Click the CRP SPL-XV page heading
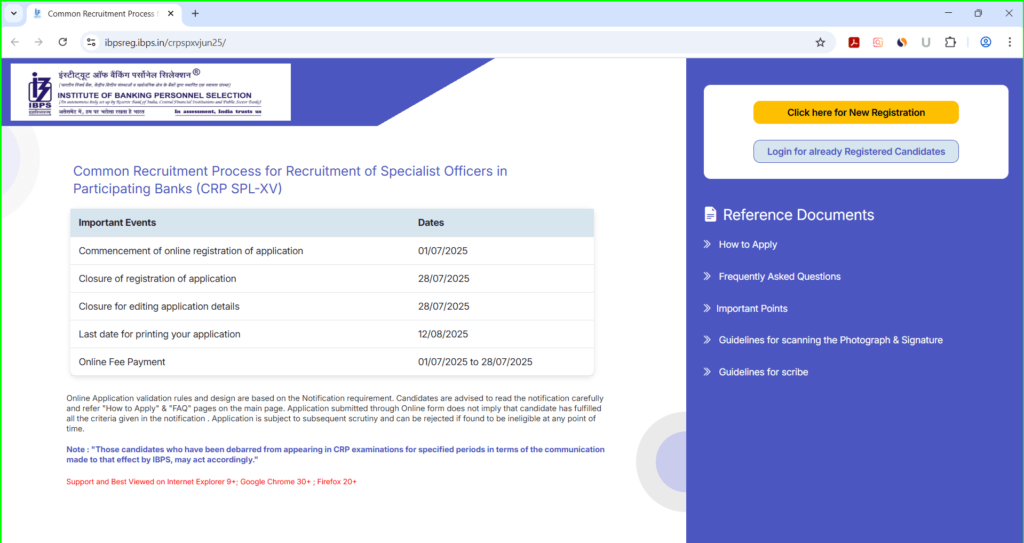Viewport: 1024px width, 543px height. coord(290,180)
